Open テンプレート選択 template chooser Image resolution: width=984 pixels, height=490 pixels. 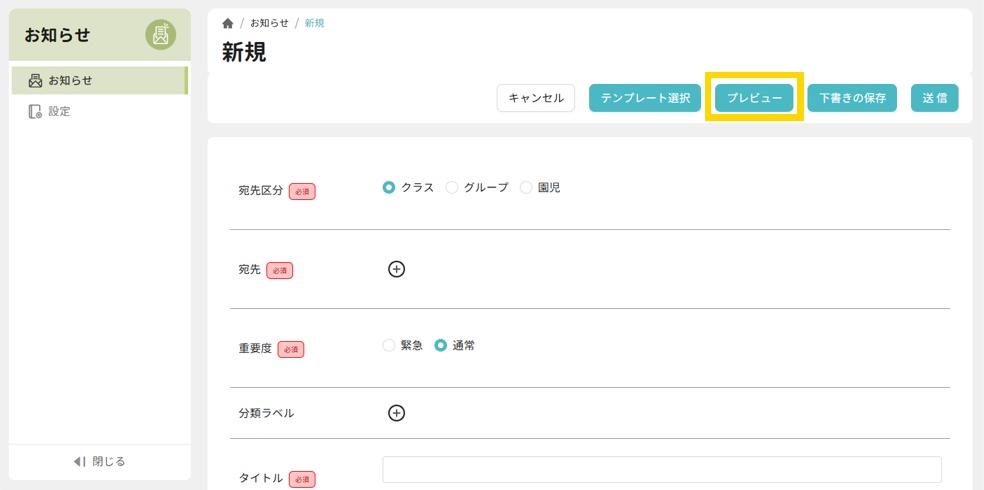(645, 98)
